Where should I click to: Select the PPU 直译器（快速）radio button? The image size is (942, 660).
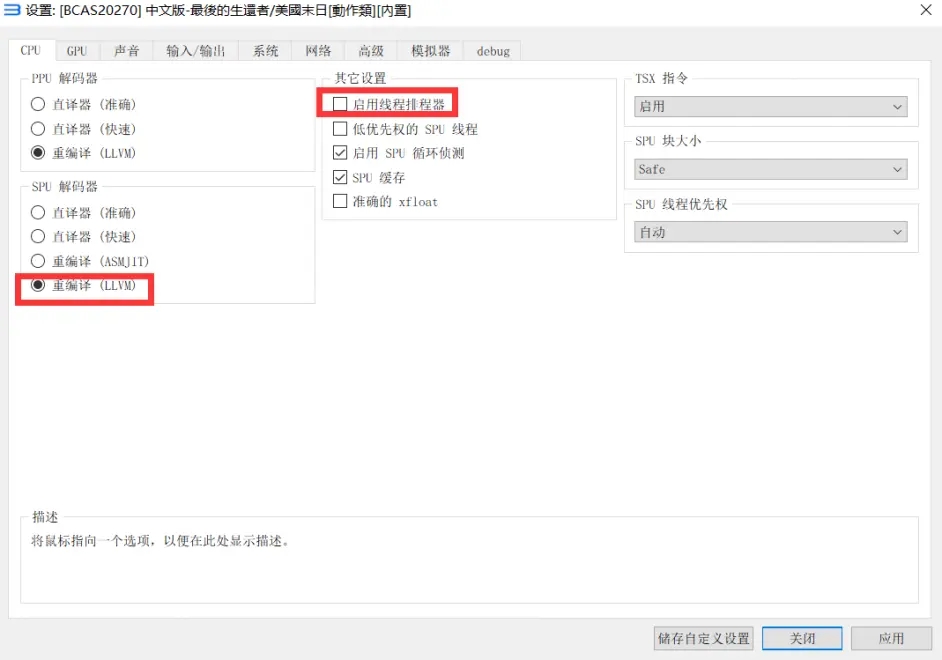click(x=36, y=128)
